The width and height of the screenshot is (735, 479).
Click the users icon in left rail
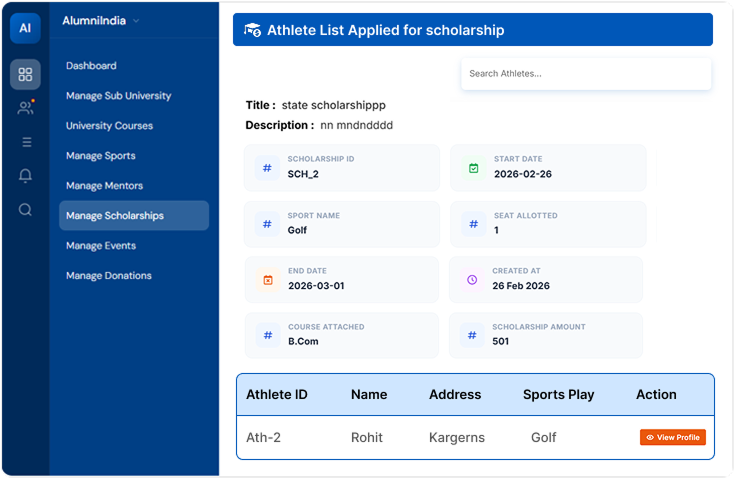pos(25,108)
